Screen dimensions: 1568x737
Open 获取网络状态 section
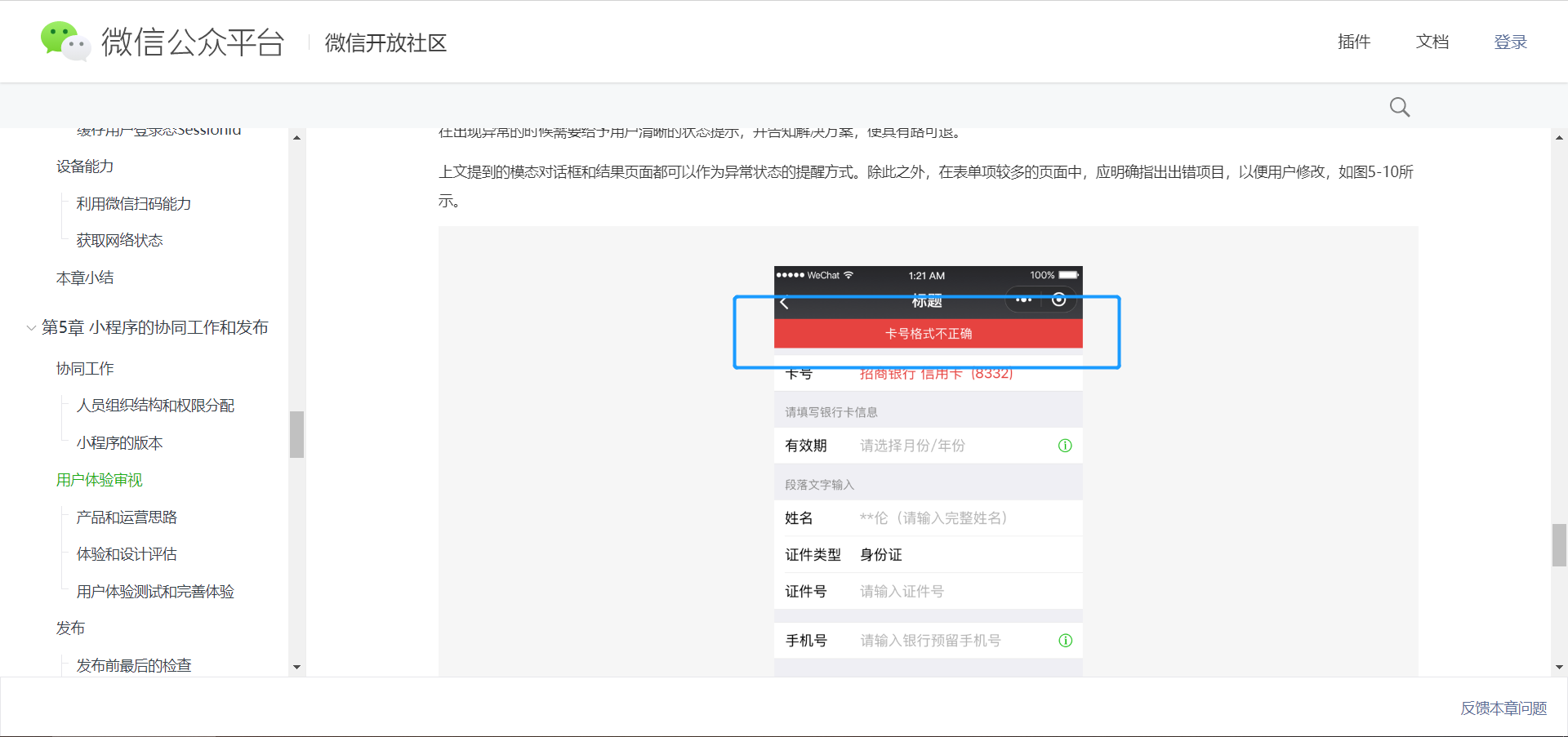[x=120, y=240]
